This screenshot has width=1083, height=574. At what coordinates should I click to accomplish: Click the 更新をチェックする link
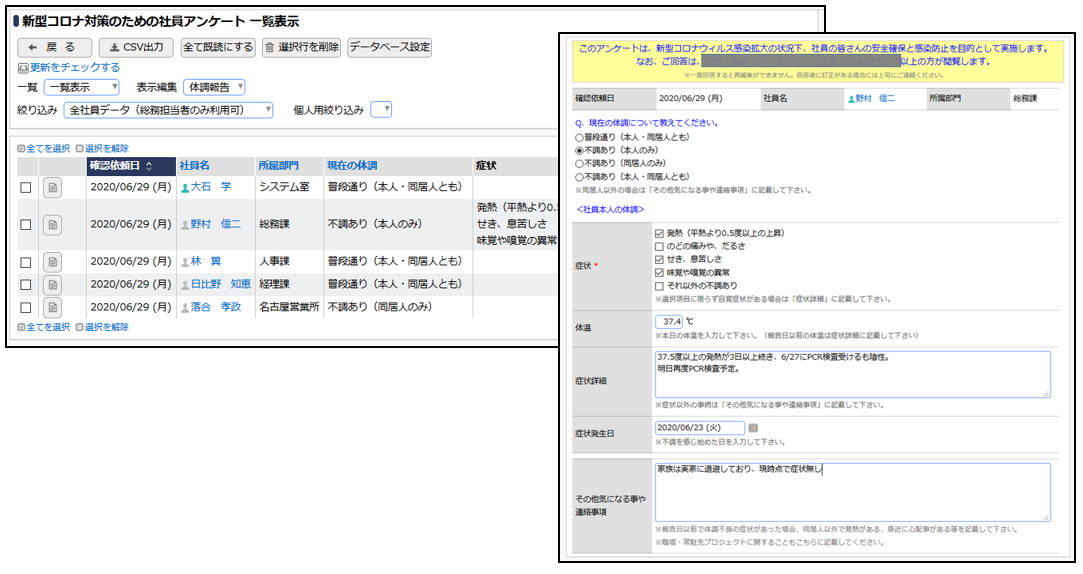[74, 67]
